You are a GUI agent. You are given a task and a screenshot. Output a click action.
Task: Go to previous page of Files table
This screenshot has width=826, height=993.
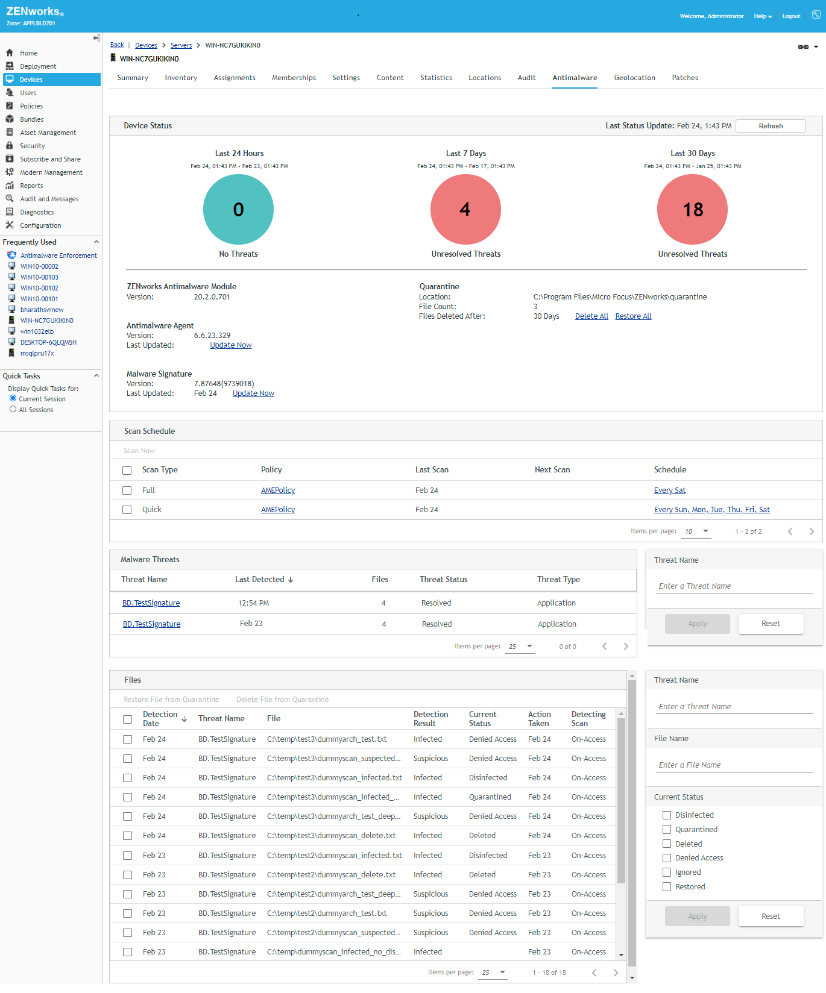594,972
